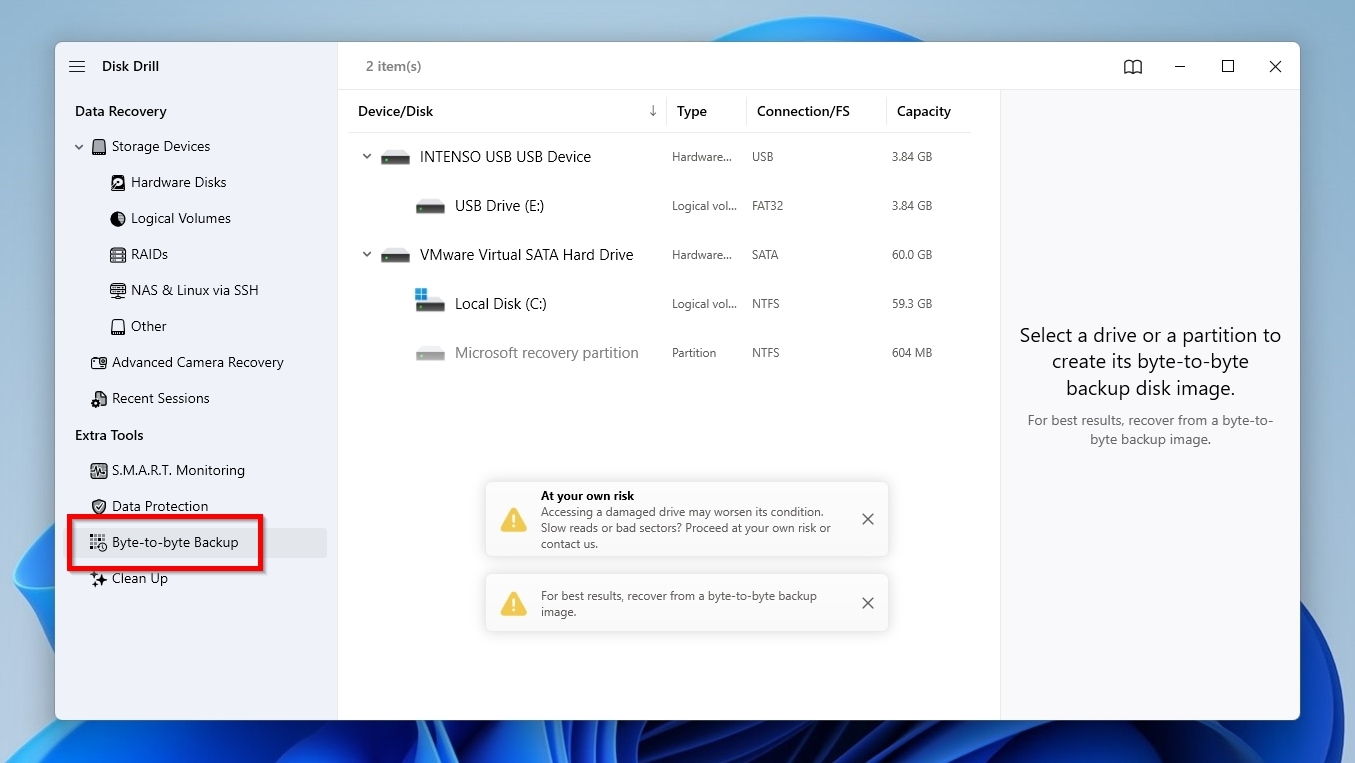This screenshot has height=763, width=1355.
Task: Select the Other storage category icon
Action: 117,326
